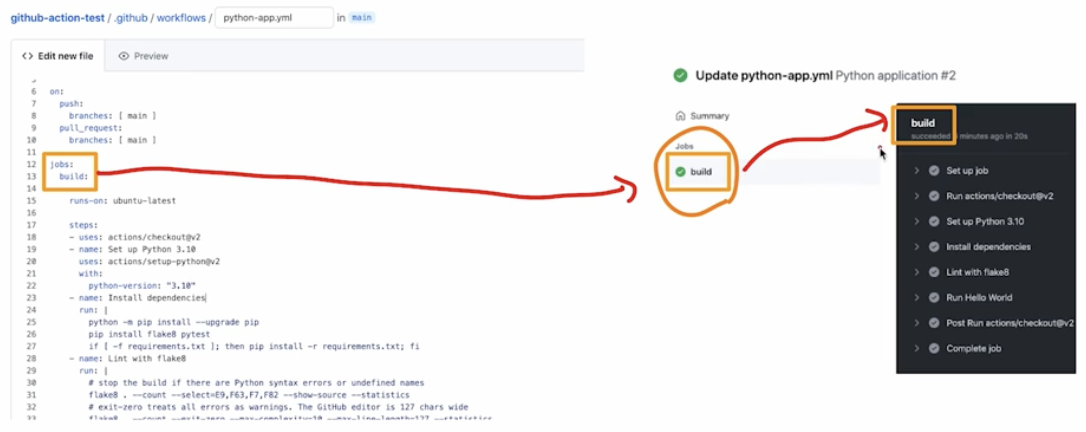The image size is (1086, 432).
Task: Click the check icon for Run Hello World
Action: point(934,298)
